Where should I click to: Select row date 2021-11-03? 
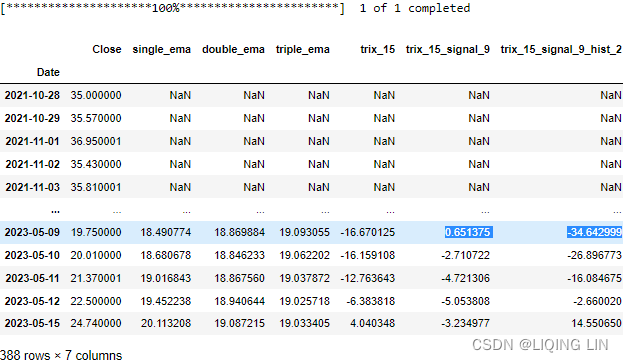[x=32, y=188]
